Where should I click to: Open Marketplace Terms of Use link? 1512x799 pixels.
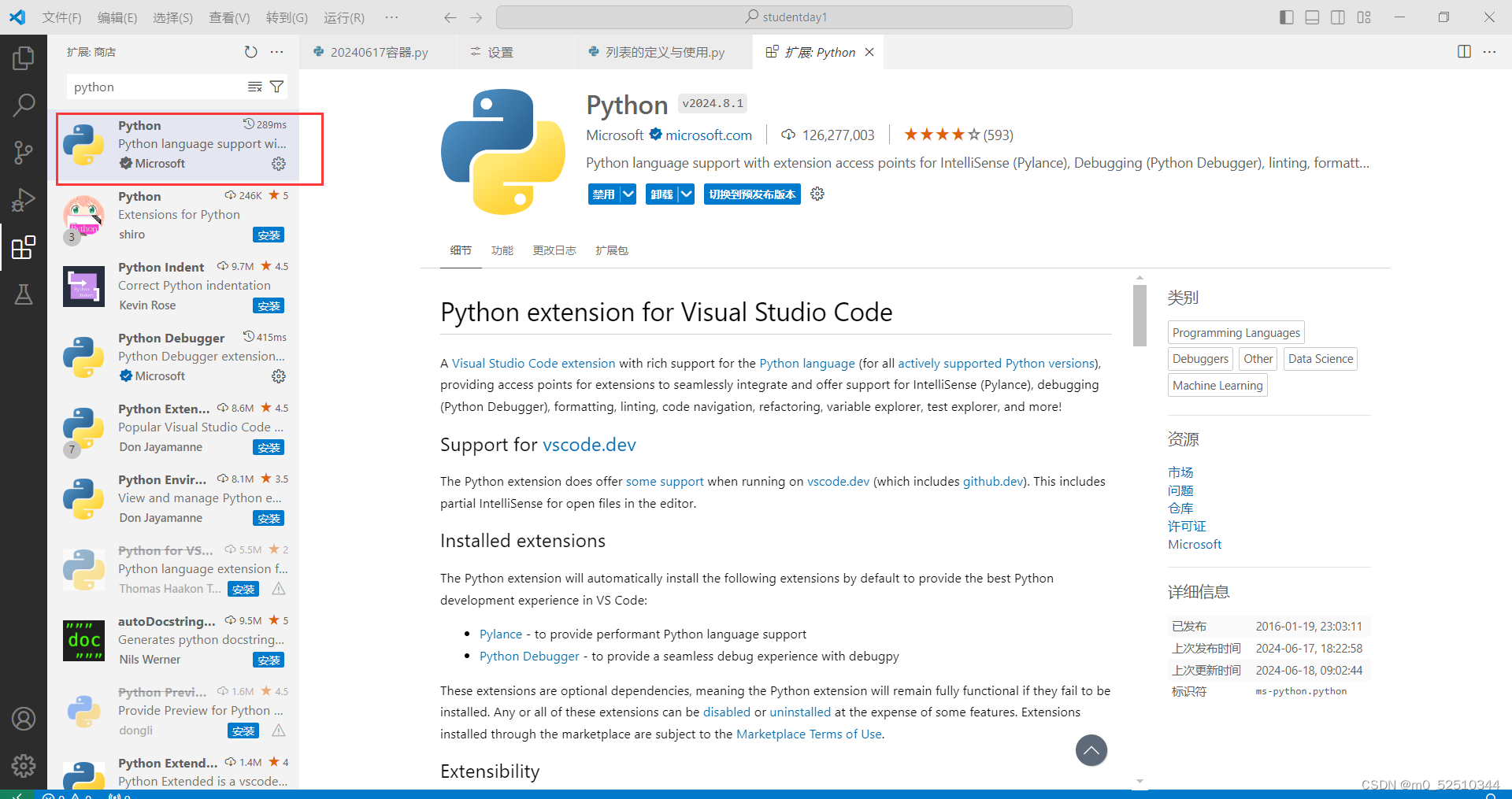tap(809, 734)
